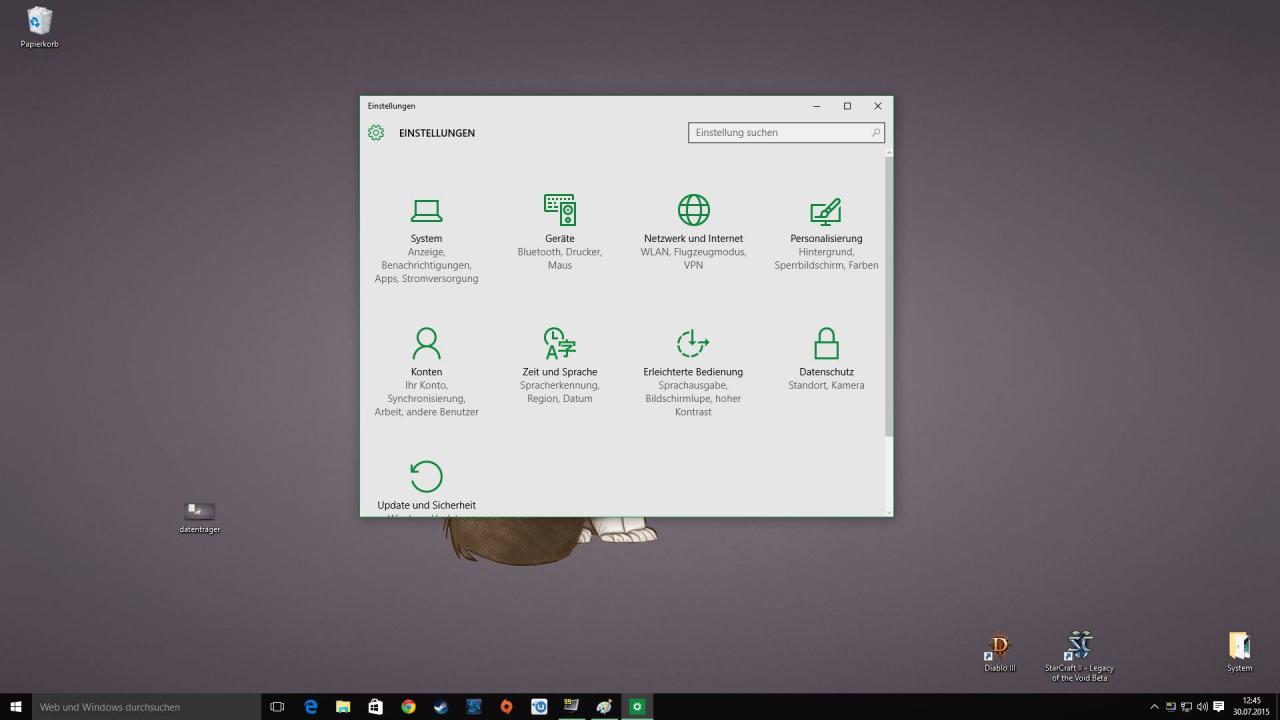Click 'Bluetooth, Drucker, Maus' description text

[560, 258]
